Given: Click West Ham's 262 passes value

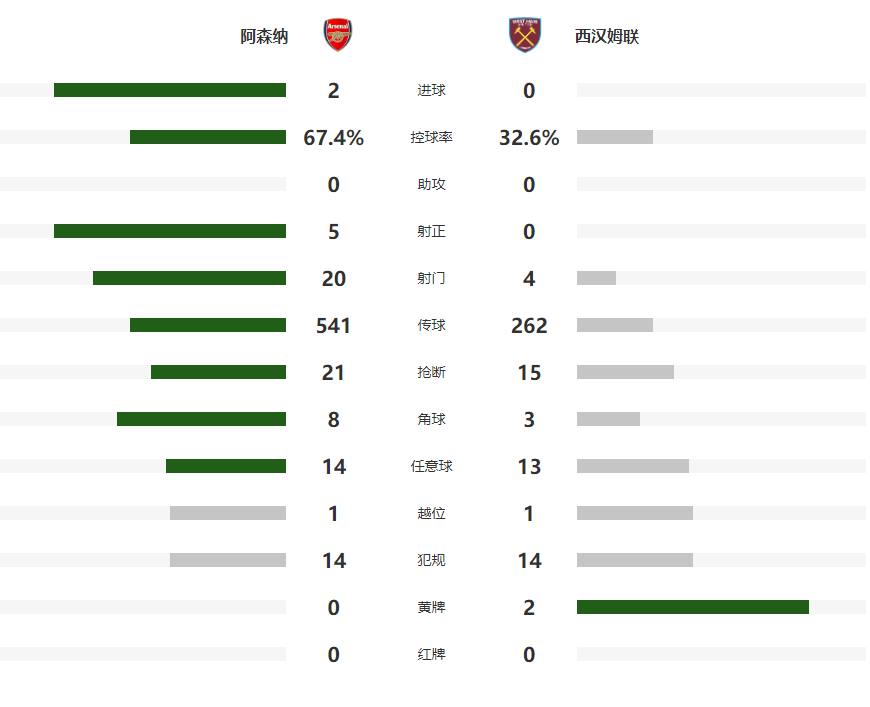Looking at the screenshot, I should (x=529, y=326).
